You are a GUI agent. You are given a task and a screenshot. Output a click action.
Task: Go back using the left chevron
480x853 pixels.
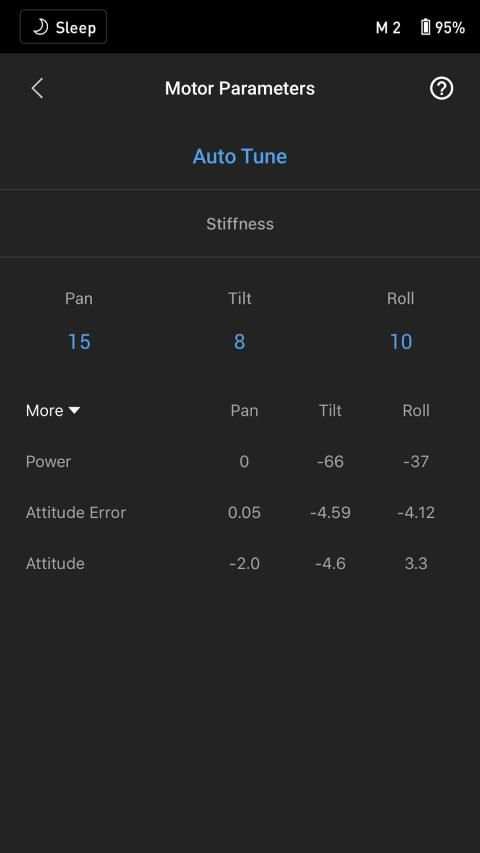pos(37,88)
